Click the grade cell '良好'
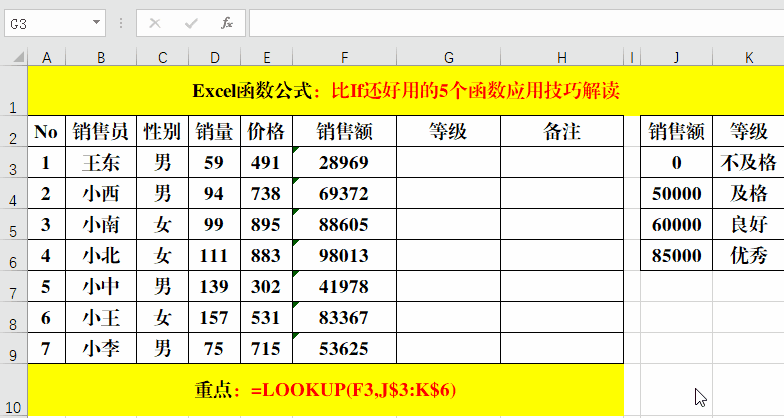 (x=748, y=224)
